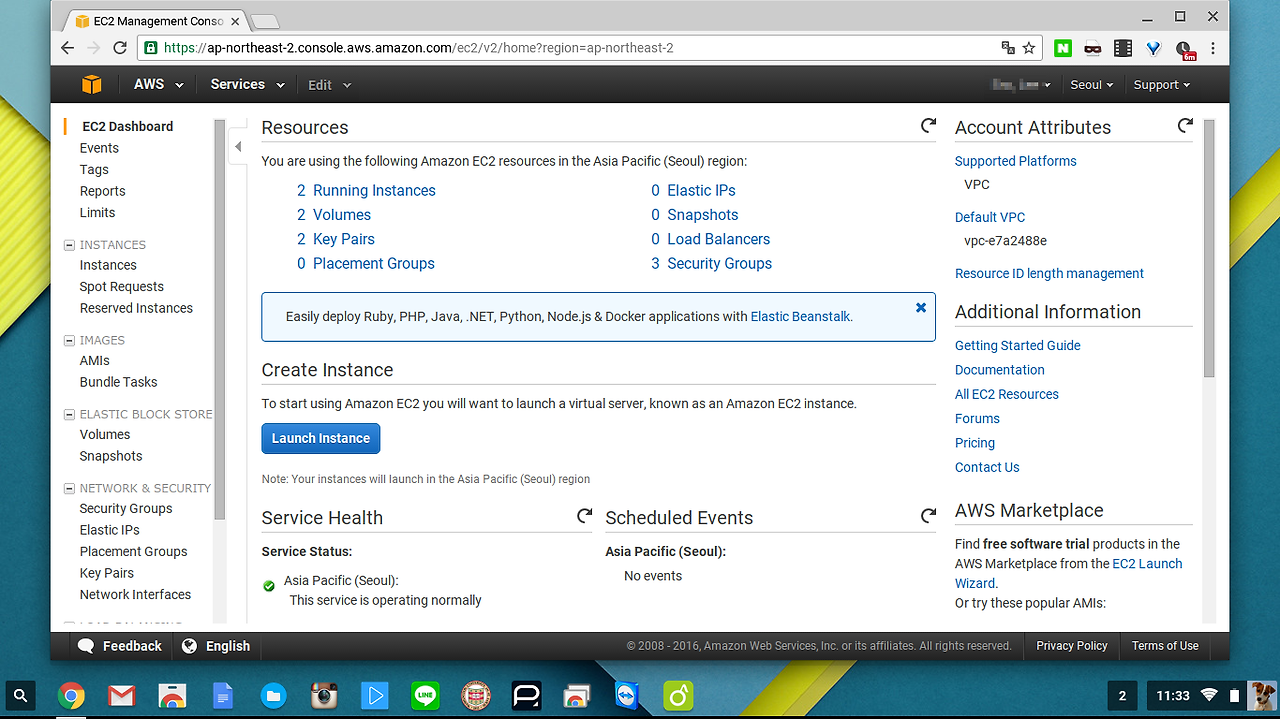Open Google Docs from the shelf
The width and height of the screenshot is (1280, 719).
[x=223, y=696]
